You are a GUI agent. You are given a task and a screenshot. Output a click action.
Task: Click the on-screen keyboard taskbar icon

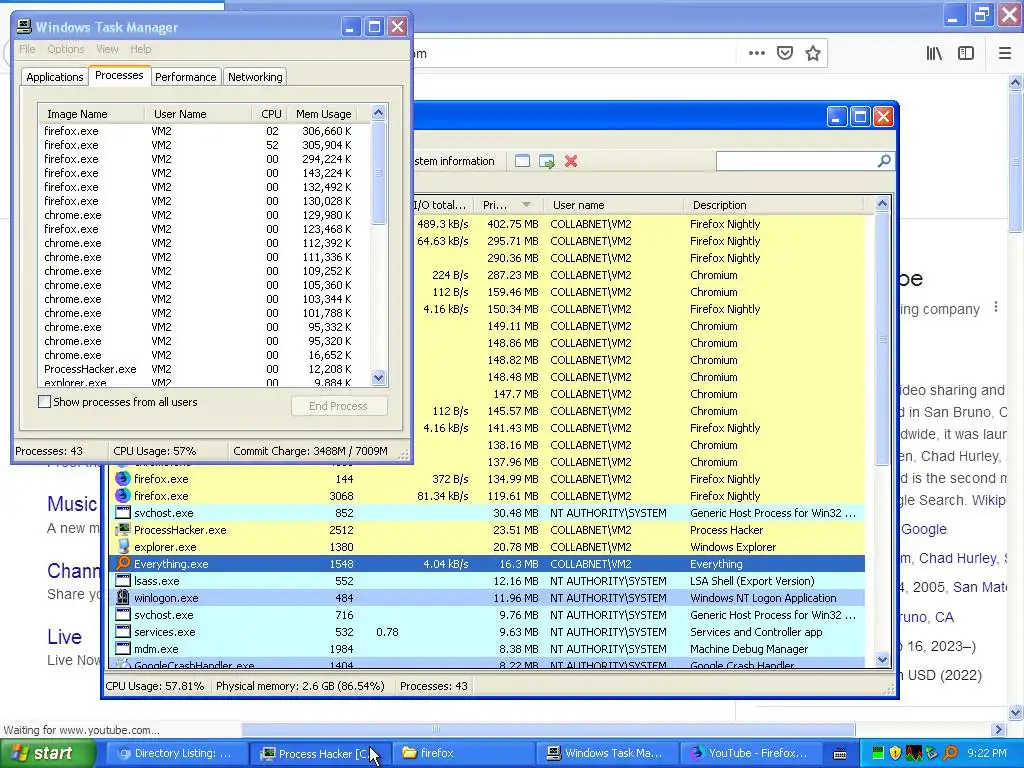(x=840, y=754)
